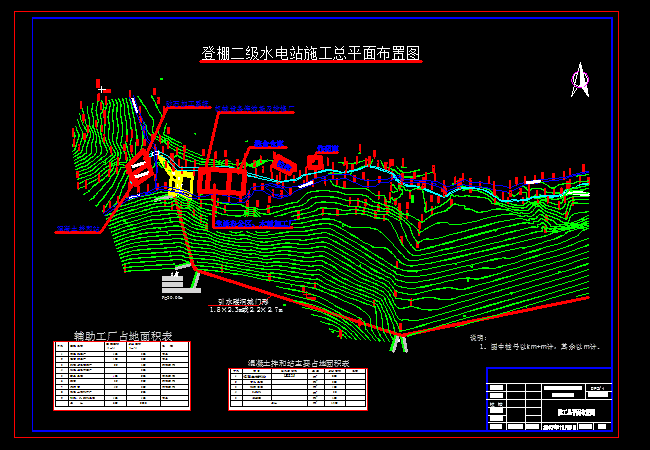Click the large red rectangular building outline
The width and height of the screenshot is (650, 450).
click(221, 180)
